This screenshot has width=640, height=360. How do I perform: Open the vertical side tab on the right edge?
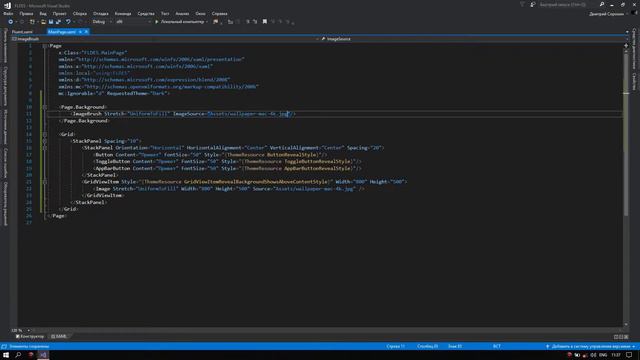point(634,48)
